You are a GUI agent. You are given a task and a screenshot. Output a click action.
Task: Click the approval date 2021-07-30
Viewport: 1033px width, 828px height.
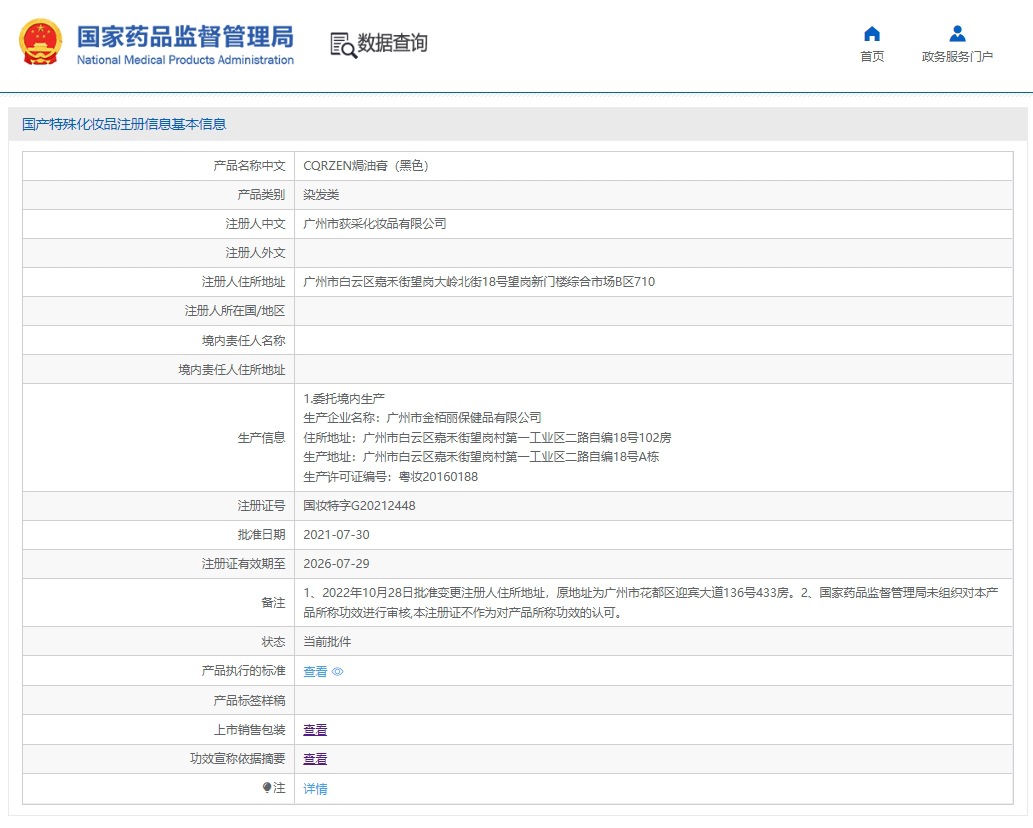pyautogui.click(x=336, y=535)
